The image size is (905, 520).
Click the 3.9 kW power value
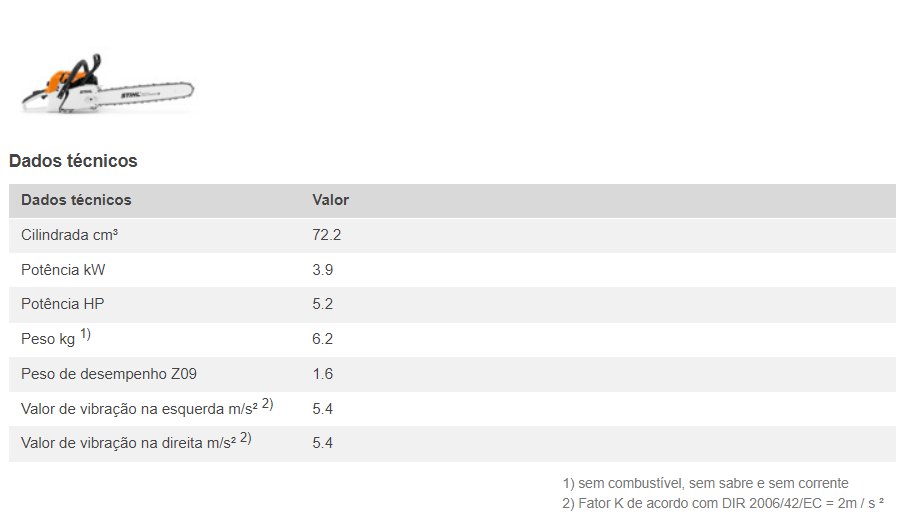pyautogui.click(x=323, y=270)
